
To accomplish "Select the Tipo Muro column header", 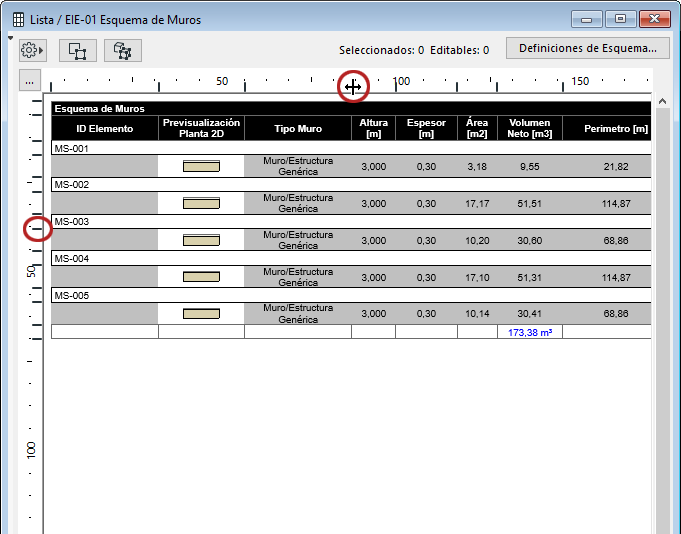I will [298, 129].
